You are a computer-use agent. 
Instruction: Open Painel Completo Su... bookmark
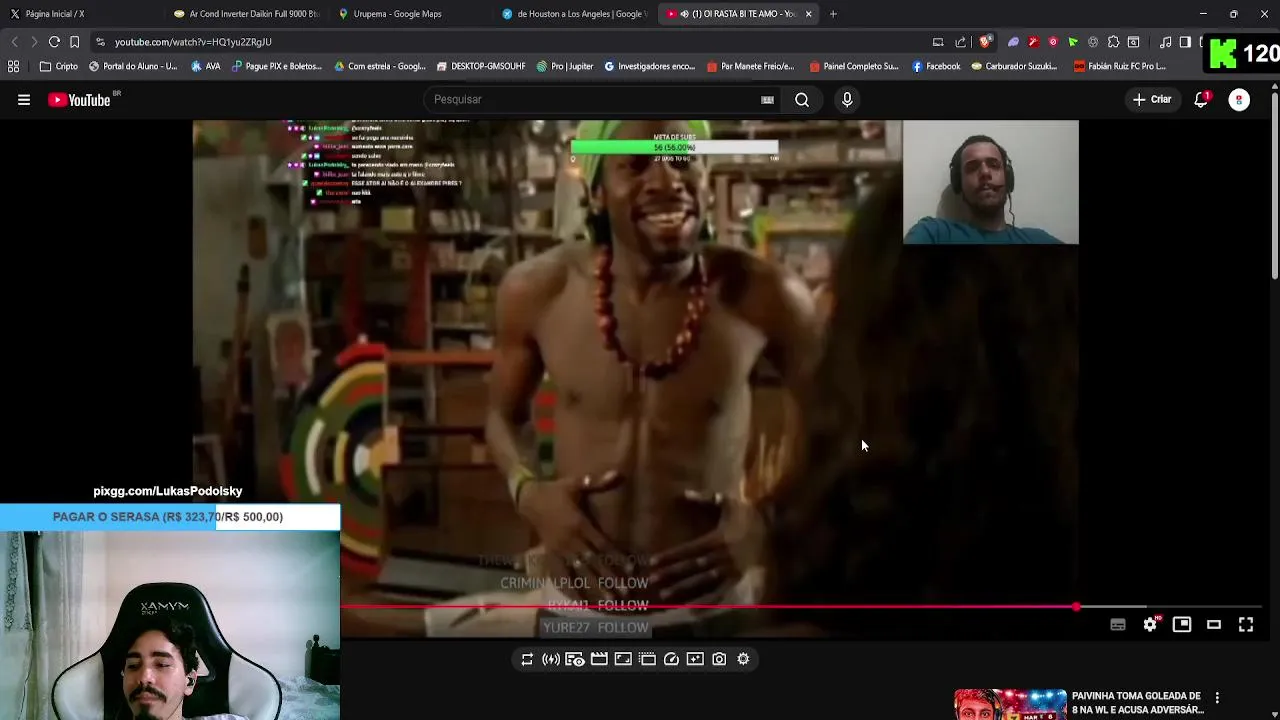pyautogui.click(x=854, y=67)
